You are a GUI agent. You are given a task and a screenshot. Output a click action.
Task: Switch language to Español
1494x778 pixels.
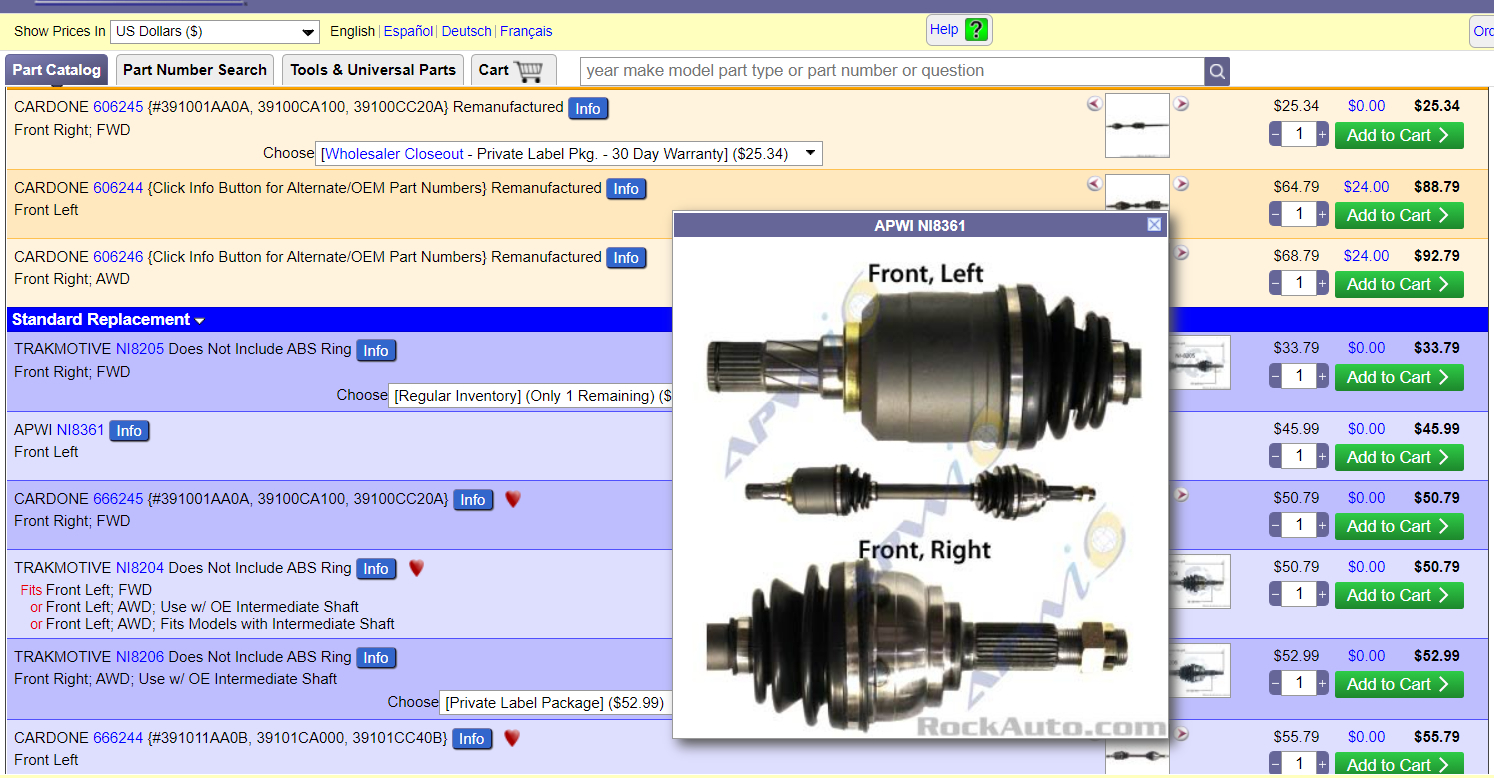tap(408, 31)
